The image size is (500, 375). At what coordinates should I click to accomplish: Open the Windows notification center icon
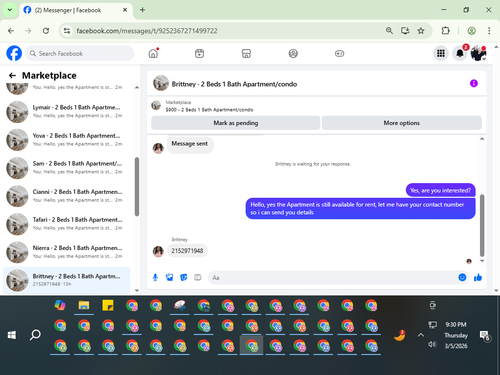point(484,335)
